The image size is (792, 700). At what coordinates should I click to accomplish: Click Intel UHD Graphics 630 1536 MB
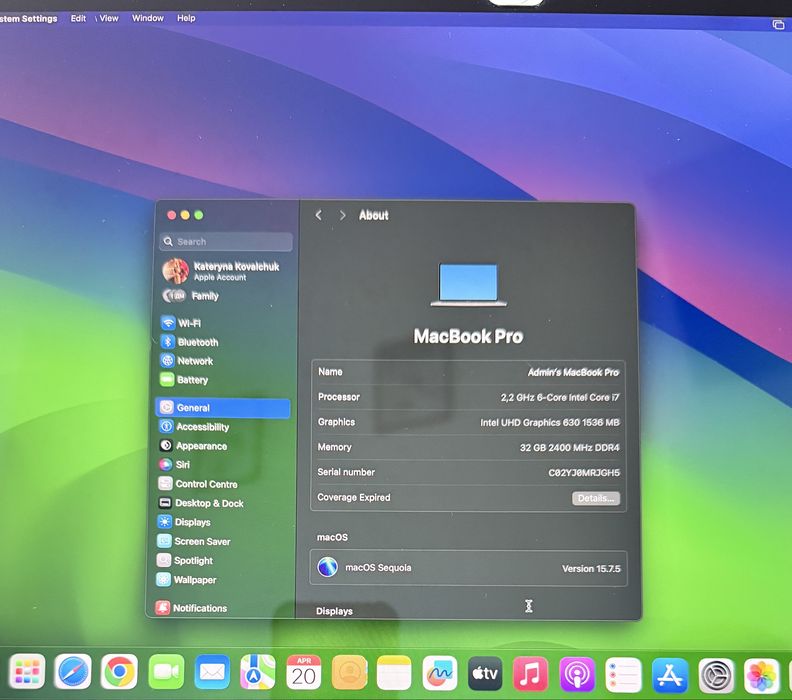click(550, 422)
